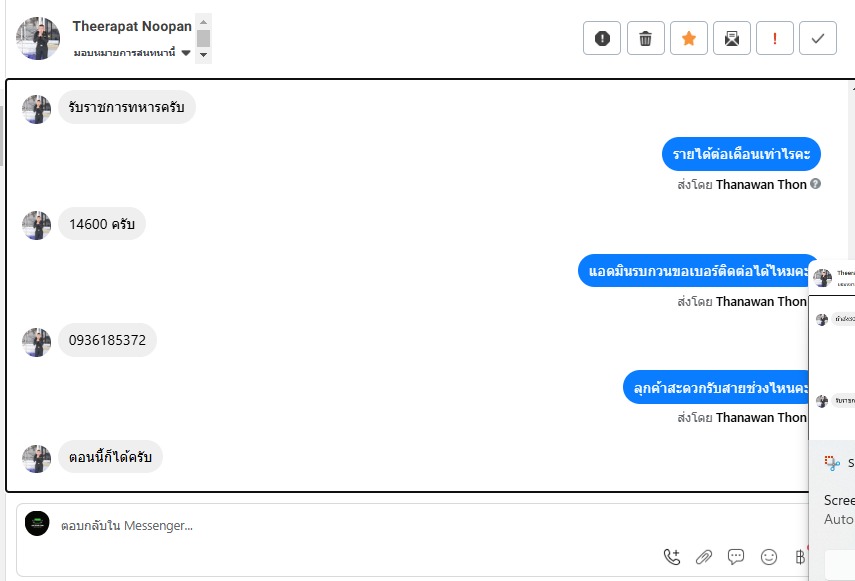Flag conversation with red exclamation priority icon
This screenshot has width=855, height=581.
pos(775,38)
